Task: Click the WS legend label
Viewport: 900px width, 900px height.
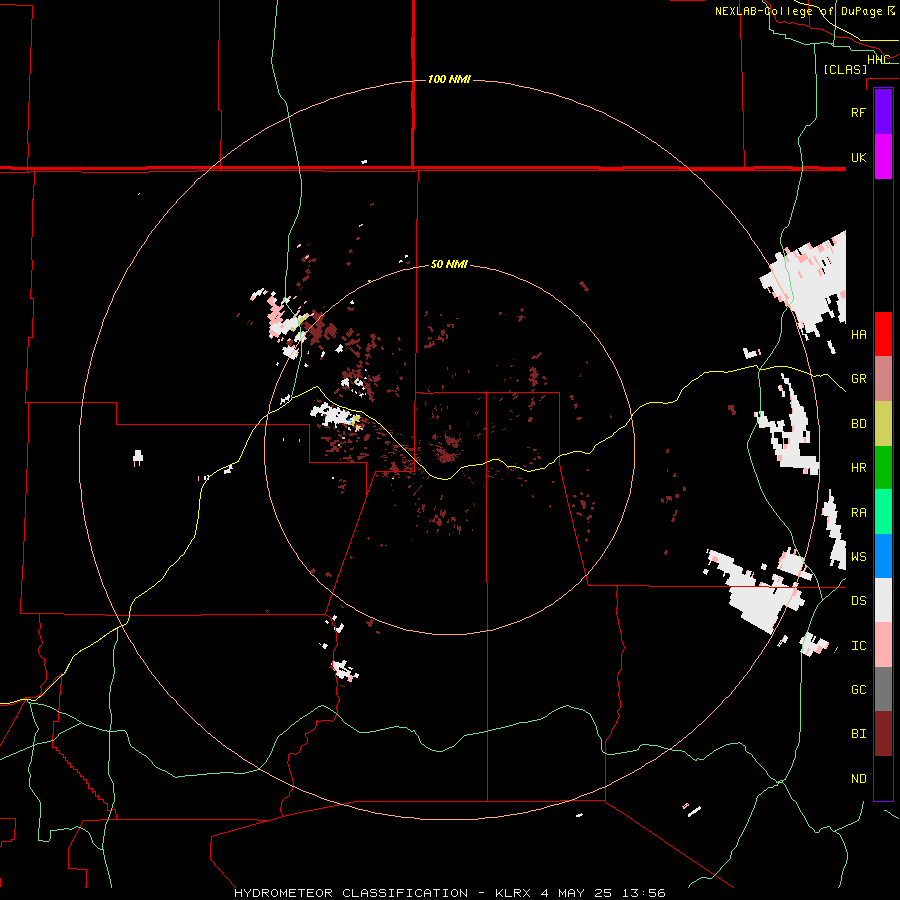Action: [858, 556]
